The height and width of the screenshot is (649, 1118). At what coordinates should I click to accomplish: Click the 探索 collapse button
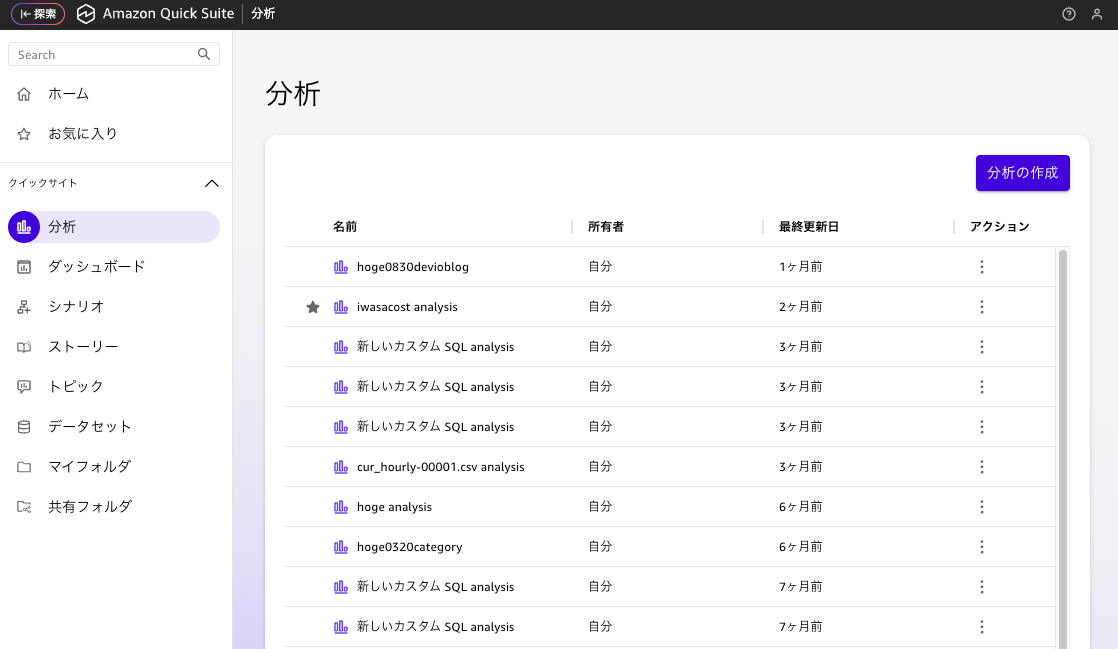coord(38,14)
